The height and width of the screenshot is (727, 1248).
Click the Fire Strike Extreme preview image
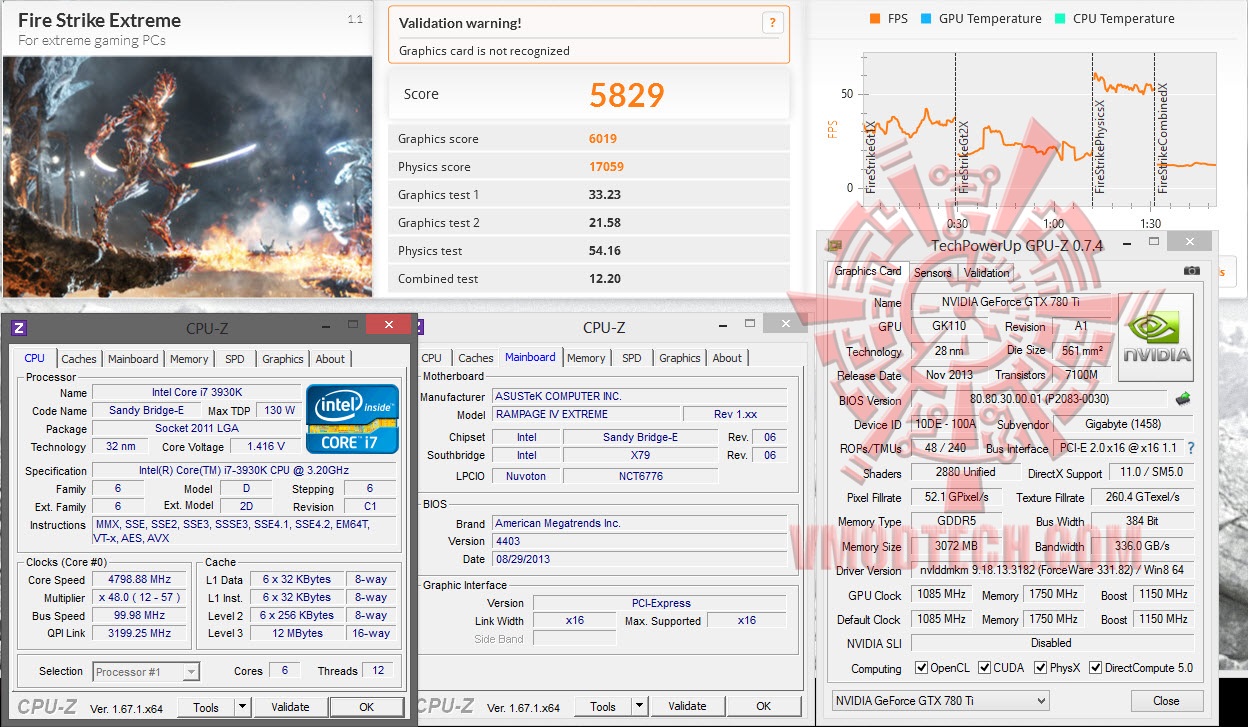point(187,176)
